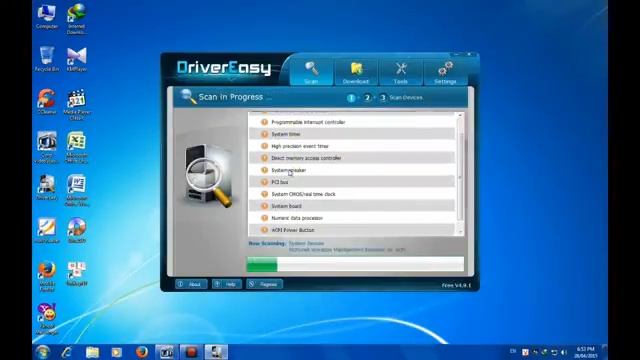The height and width of the screenshot is (360, 640).
Task: Open the CCleaner desktop icon
Action: (x=47, y=102)
